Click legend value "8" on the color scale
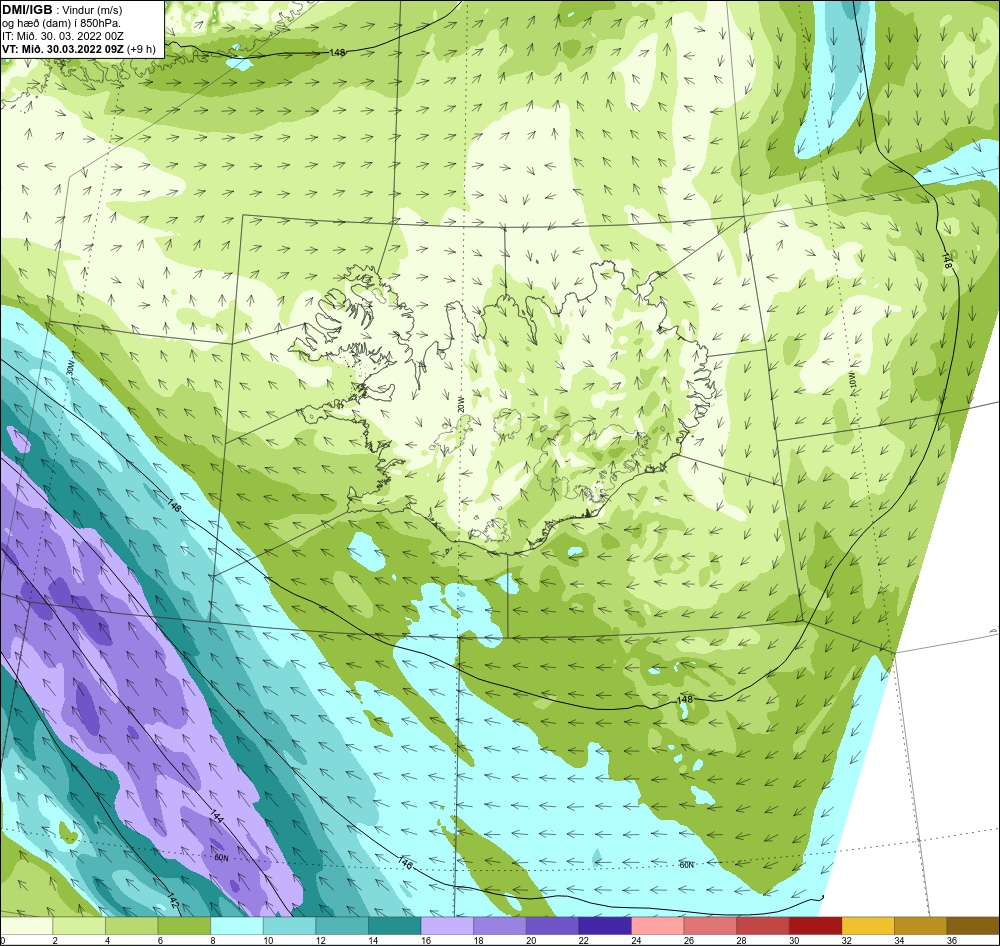1000x946 pixels. coord(212,940)
